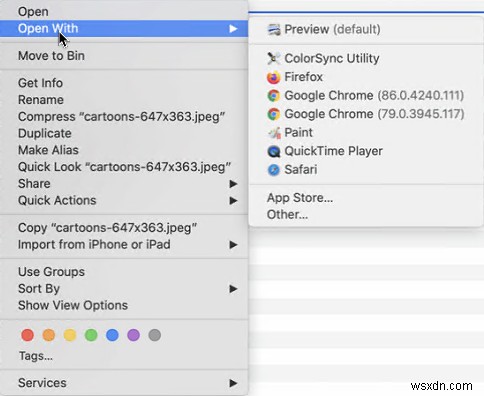The image size is (484, 396).
Task: Select Google Chrome (86.0.4240.111) label
Action: (374, 96)
